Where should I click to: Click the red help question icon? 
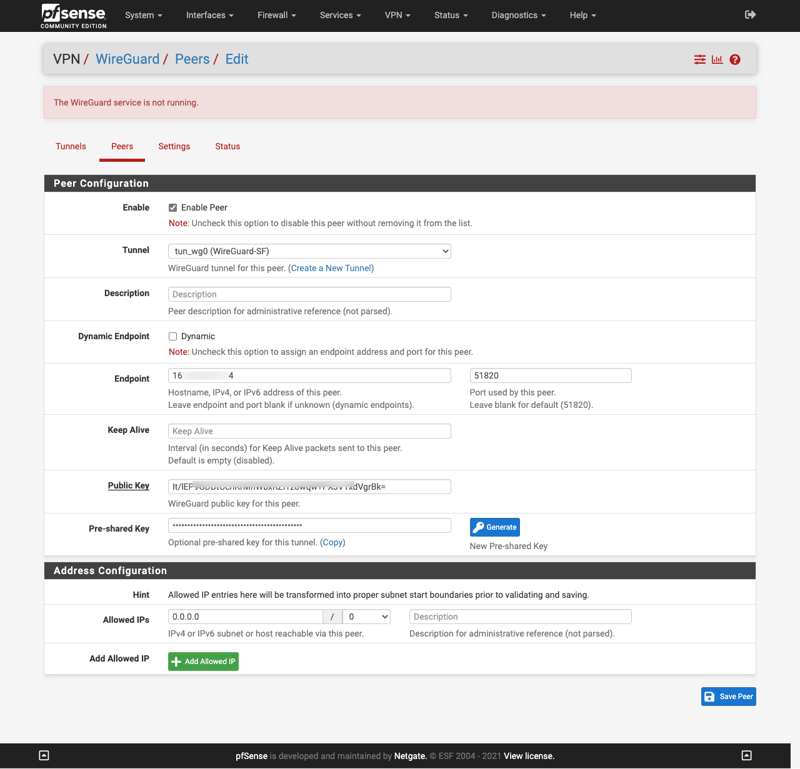point(735,60)
